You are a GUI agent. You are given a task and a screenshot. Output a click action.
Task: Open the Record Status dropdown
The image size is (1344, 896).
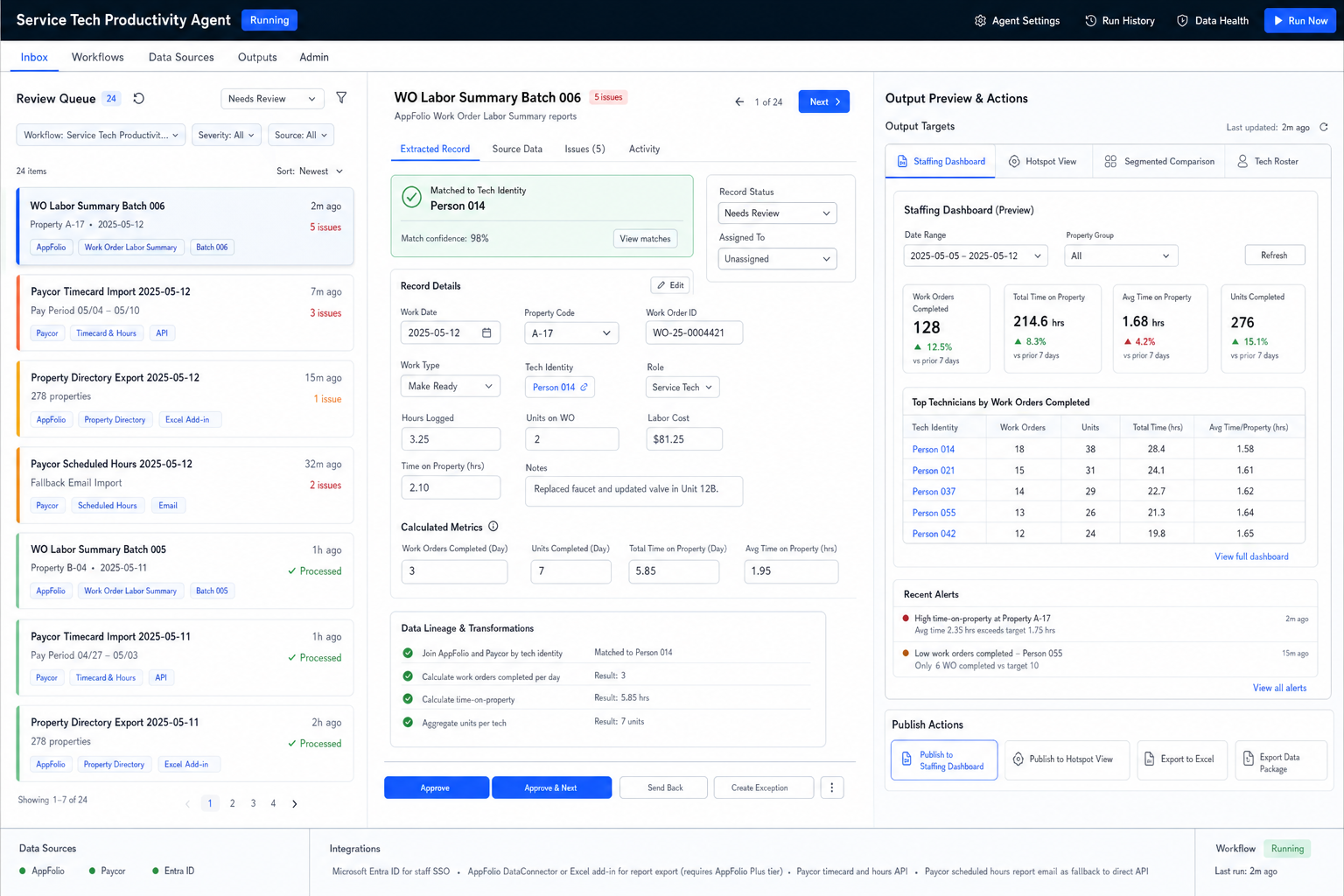click(777, 213)
